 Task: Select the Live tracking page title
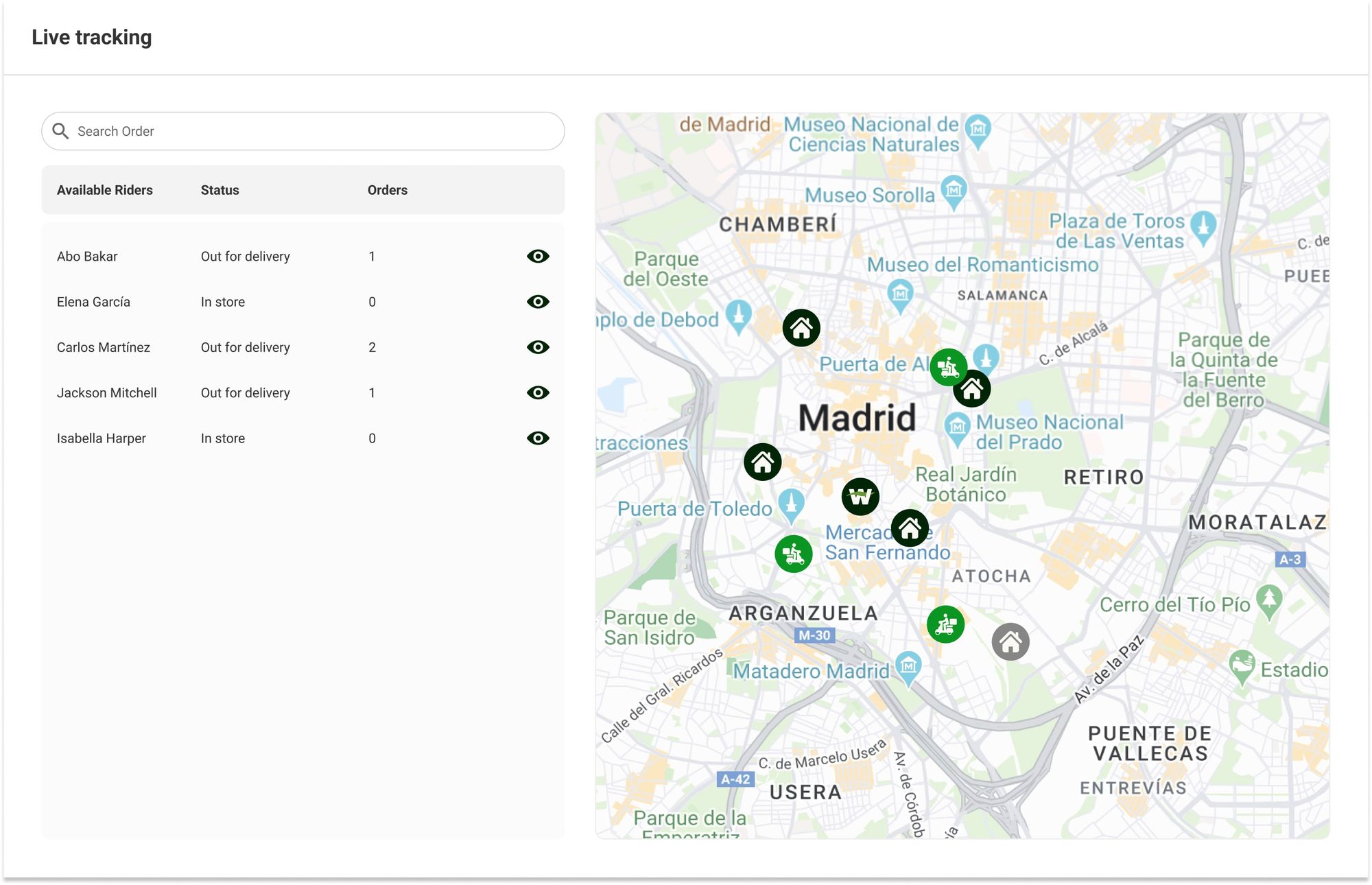click(91, 37)
